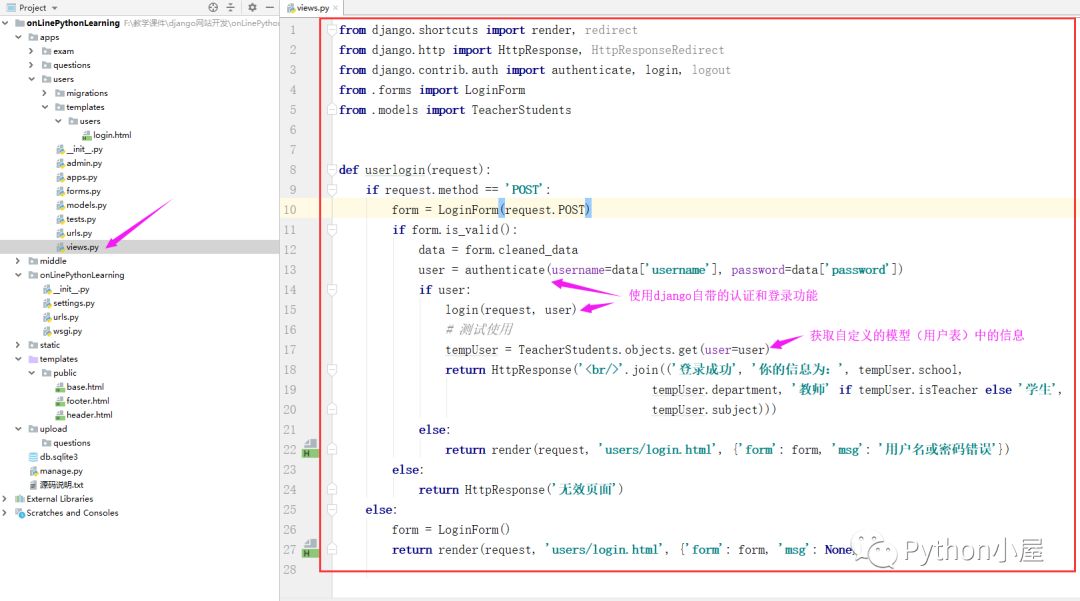The height and width of the screenshot is (601, 1080).
Task: Click the db.sqlite3 database file icon
Action: [33, 457]
